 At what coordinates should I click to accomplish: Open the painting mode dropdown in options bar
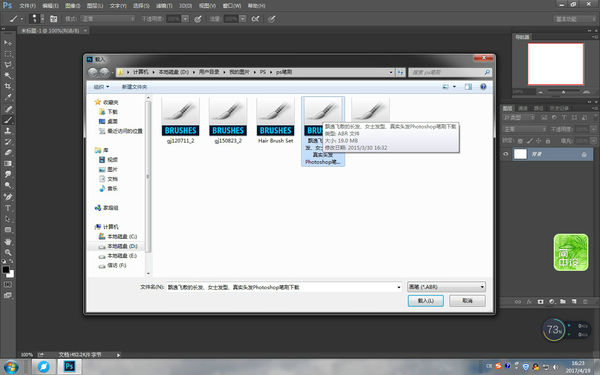tap(109, 19)
